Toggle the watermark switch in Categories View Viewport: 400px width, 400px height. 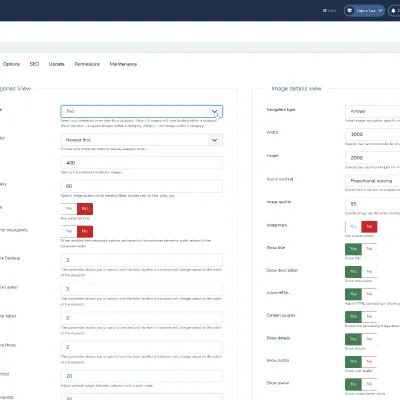click(x=77, y=209)
